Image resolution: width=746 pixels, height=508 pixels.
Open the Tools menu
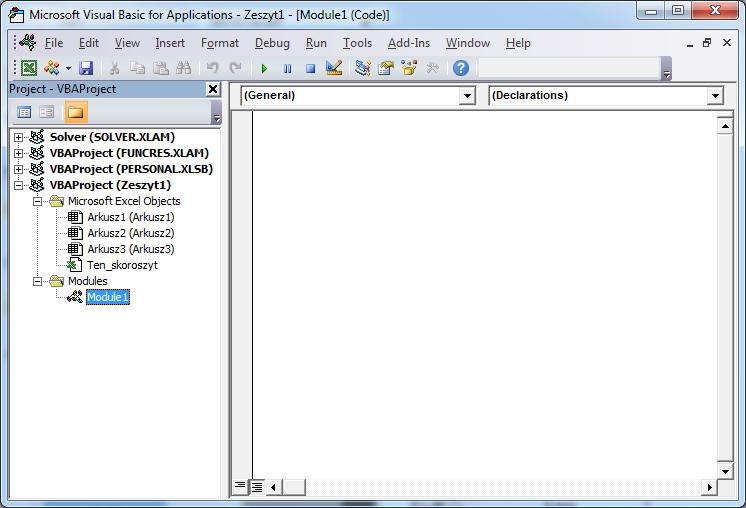pyautogui.click(x=357, y=43)
